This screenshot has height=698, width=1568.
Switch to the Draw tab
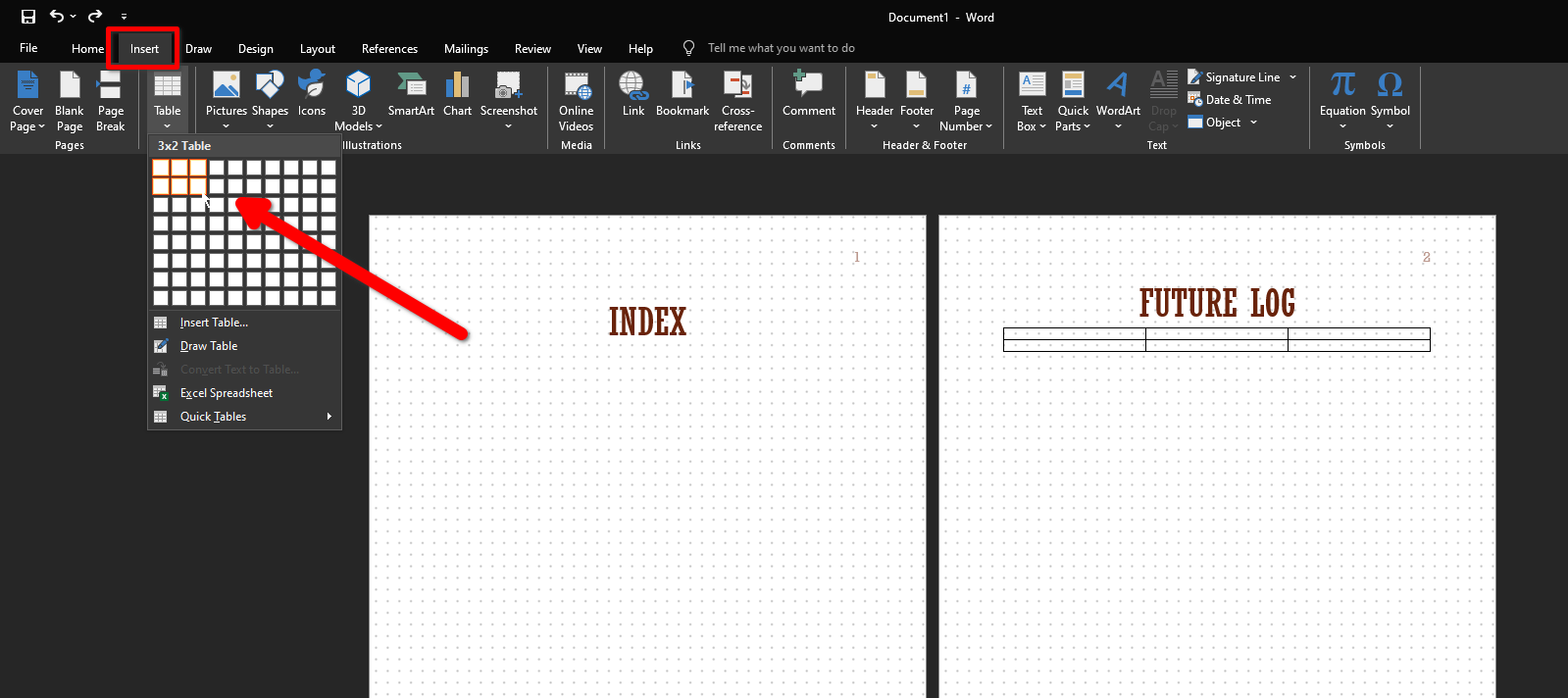pyautogui.click(x=198, y=49)
